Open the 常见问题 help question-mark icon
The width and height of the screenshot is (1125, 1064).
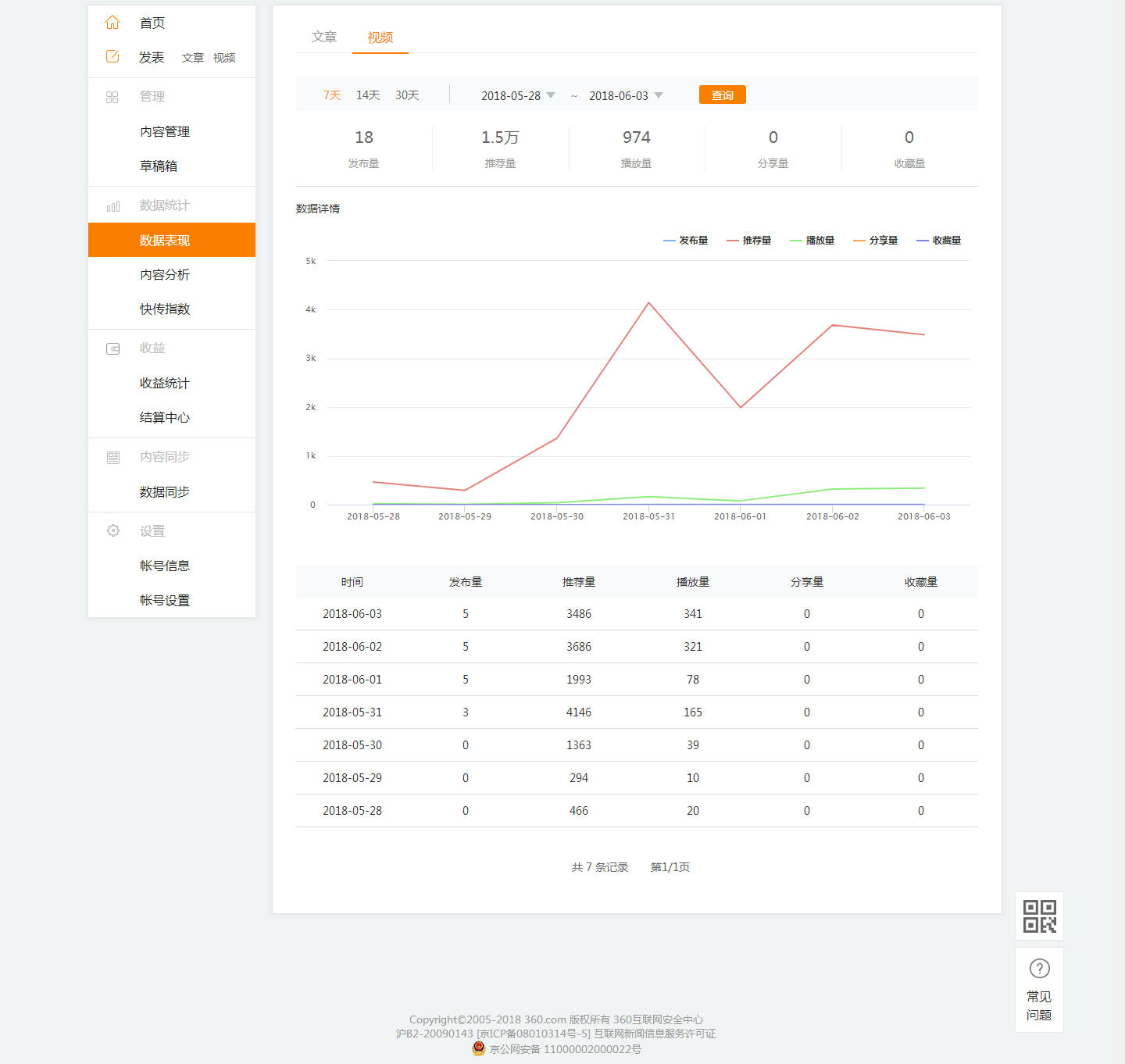point(1040,969)
